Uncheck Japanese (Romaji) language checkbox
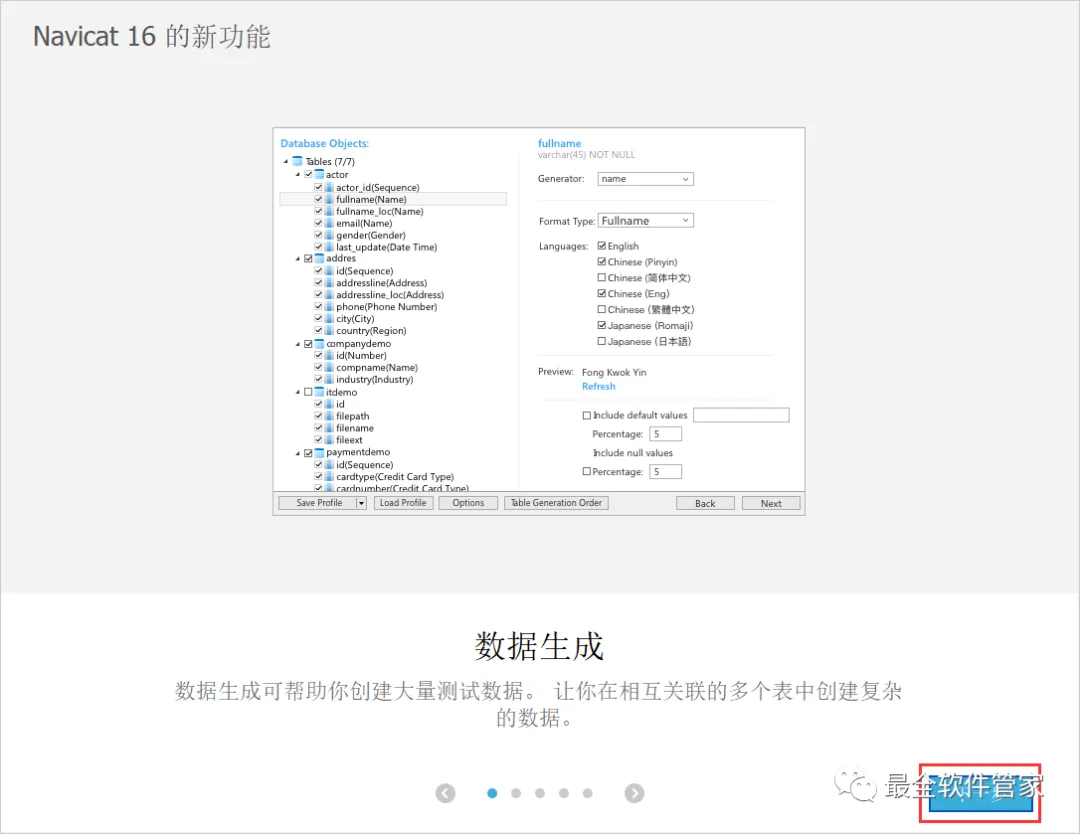This screenshot has height=834, width=1080. (602, 325)
